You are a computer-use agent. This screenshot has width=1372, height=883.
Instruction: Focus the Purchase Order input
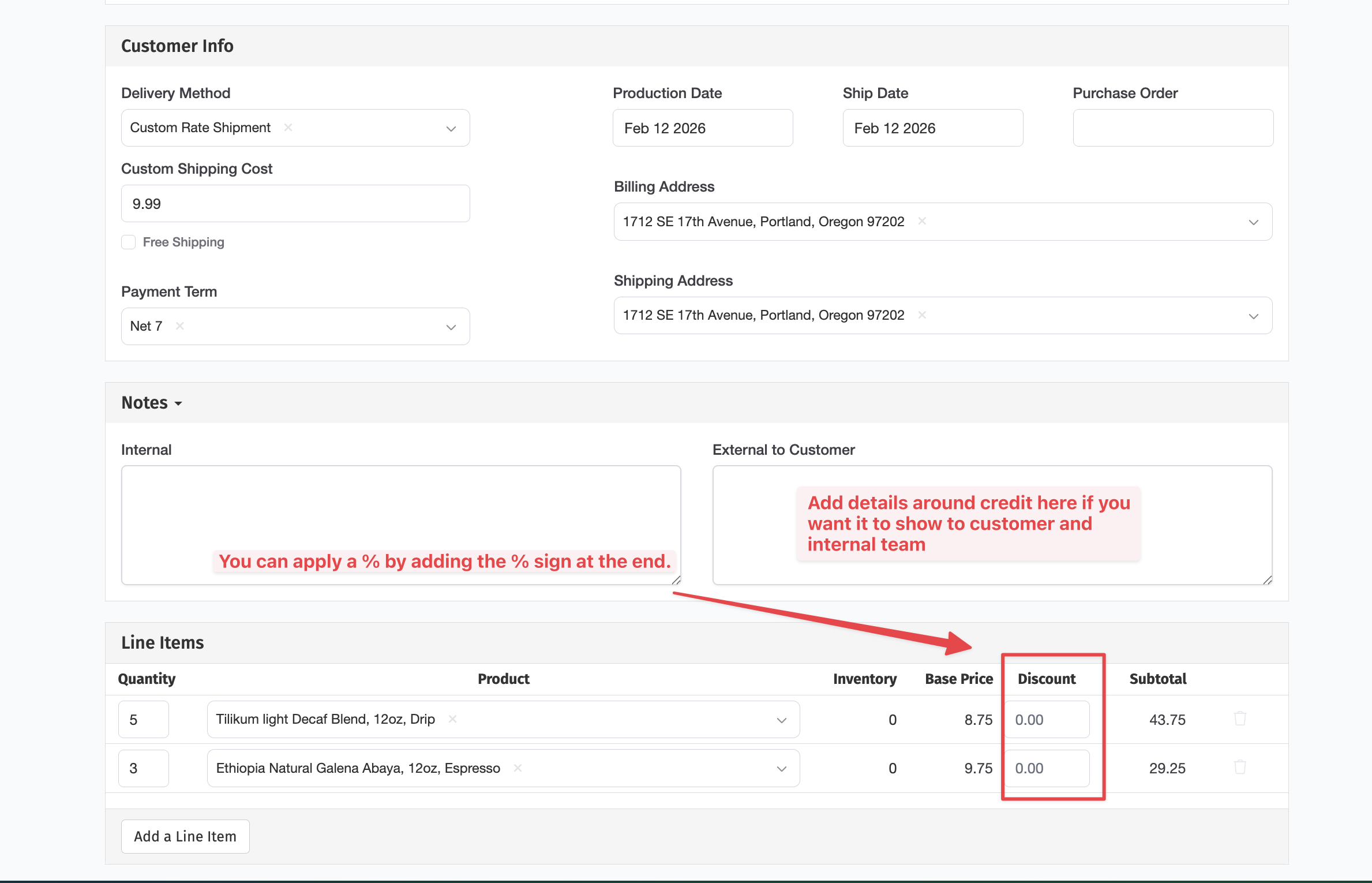pyautogui.click(x=1172, y=128)
